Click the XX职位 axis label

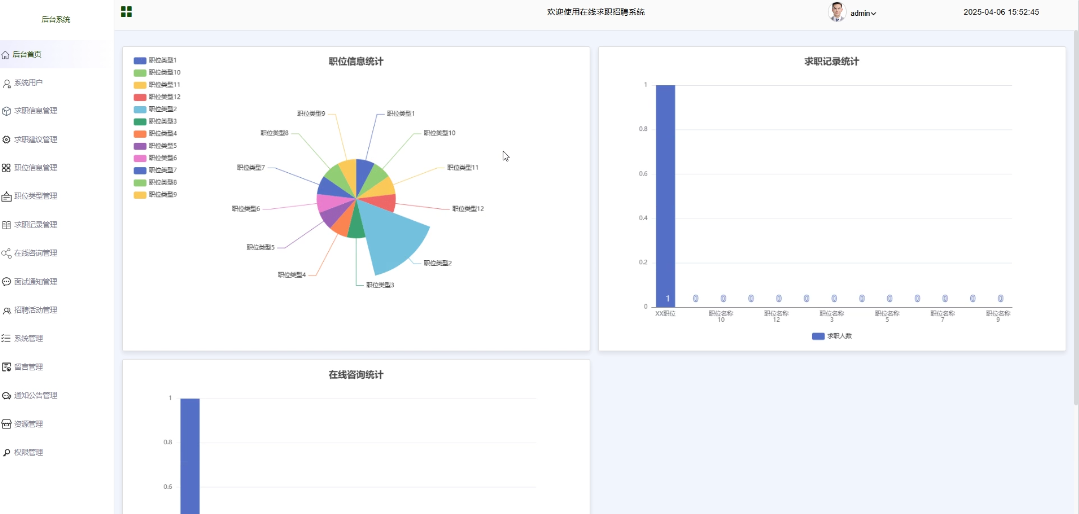665,313
